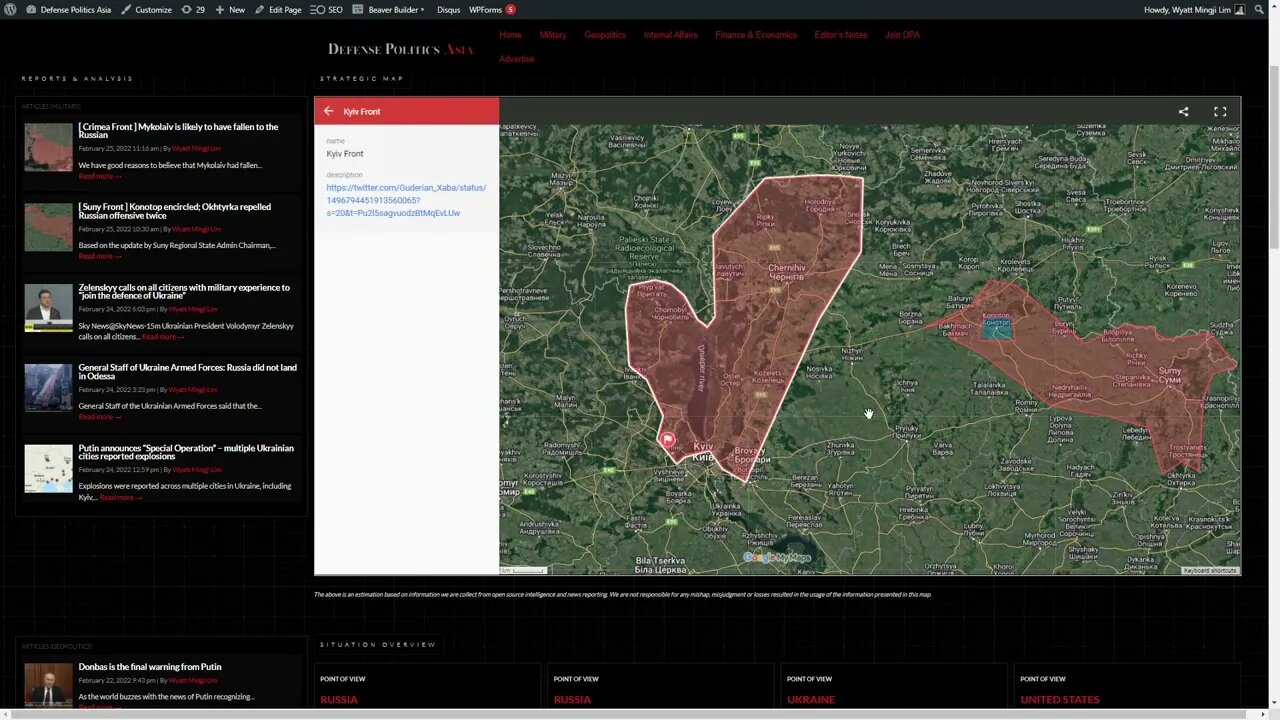
Task: Open the Military nav link
Action: 553,35
